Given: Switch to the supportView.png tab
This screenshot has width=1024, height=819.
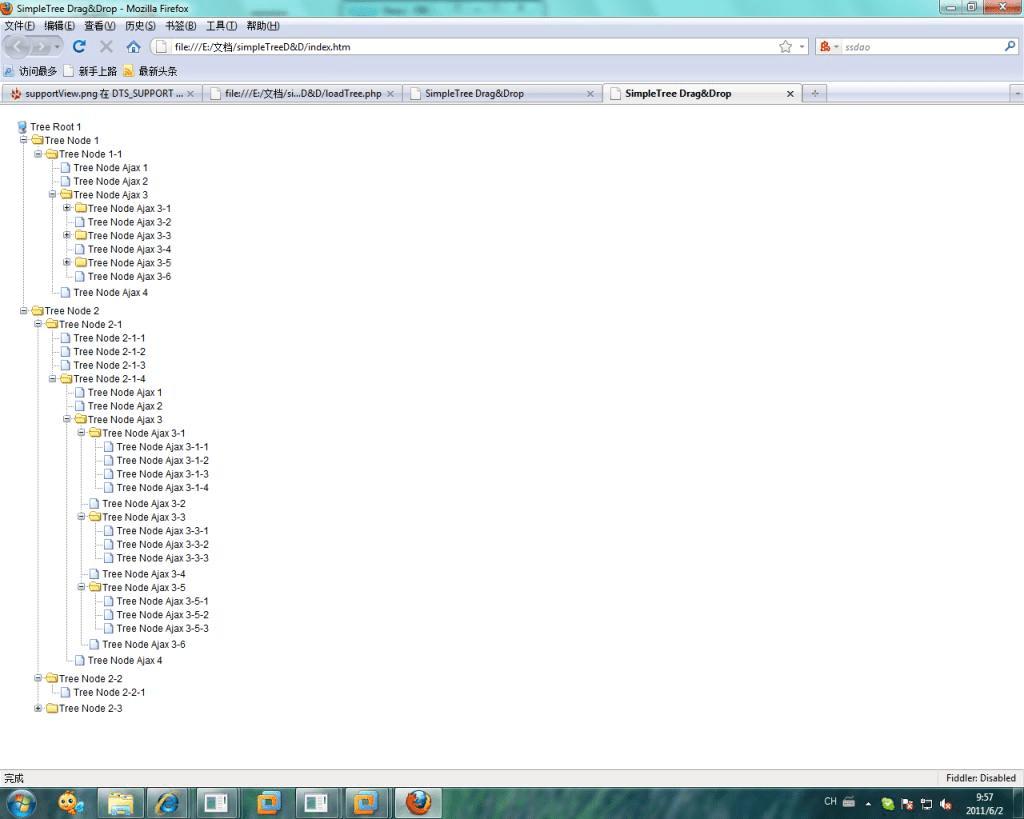Looking at the screenshot, I should point(101,93).
